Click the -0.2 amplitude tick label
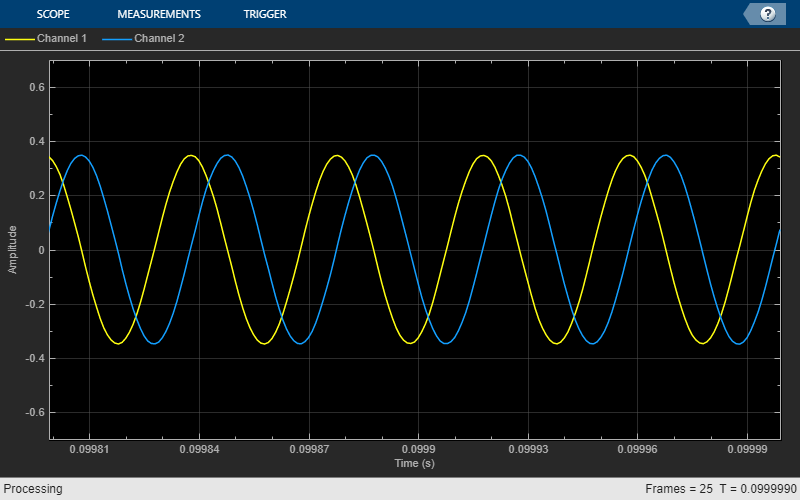The height and width of the screenshot is (500, 800). (x=35, y=304)
